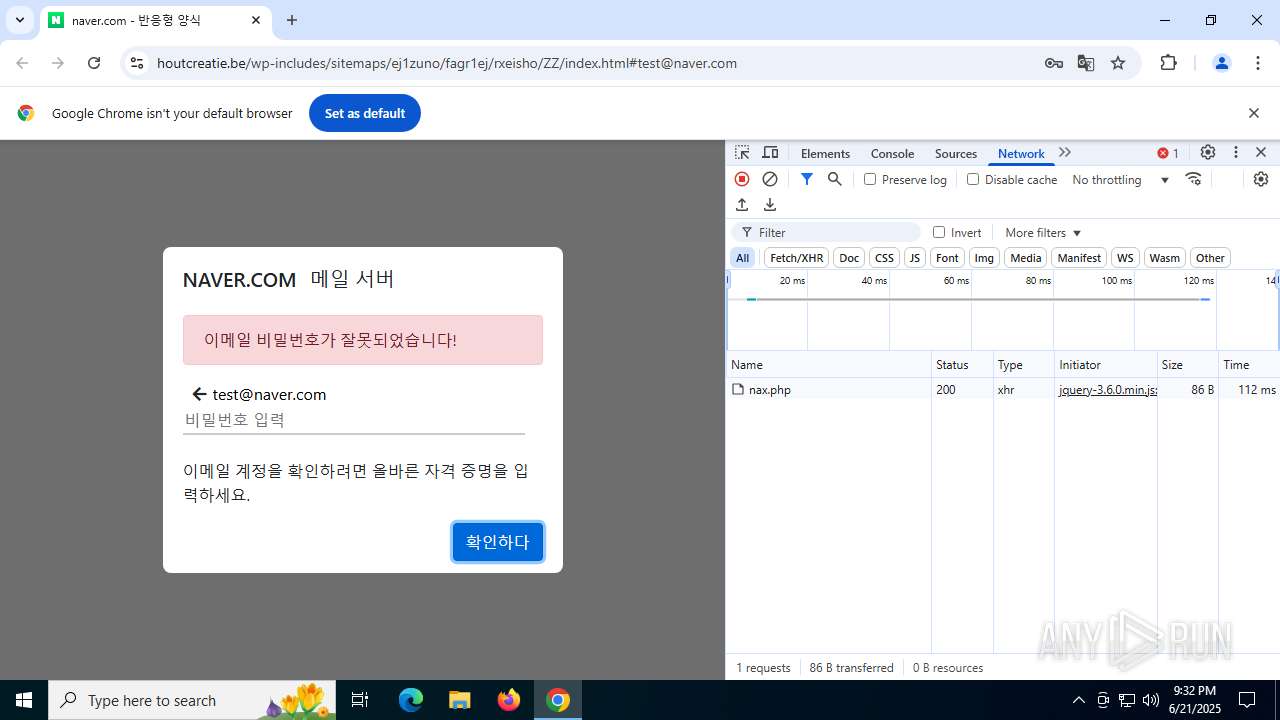
Task: Dismiss the default browser infobar
Action: (x=1254, y=113)
